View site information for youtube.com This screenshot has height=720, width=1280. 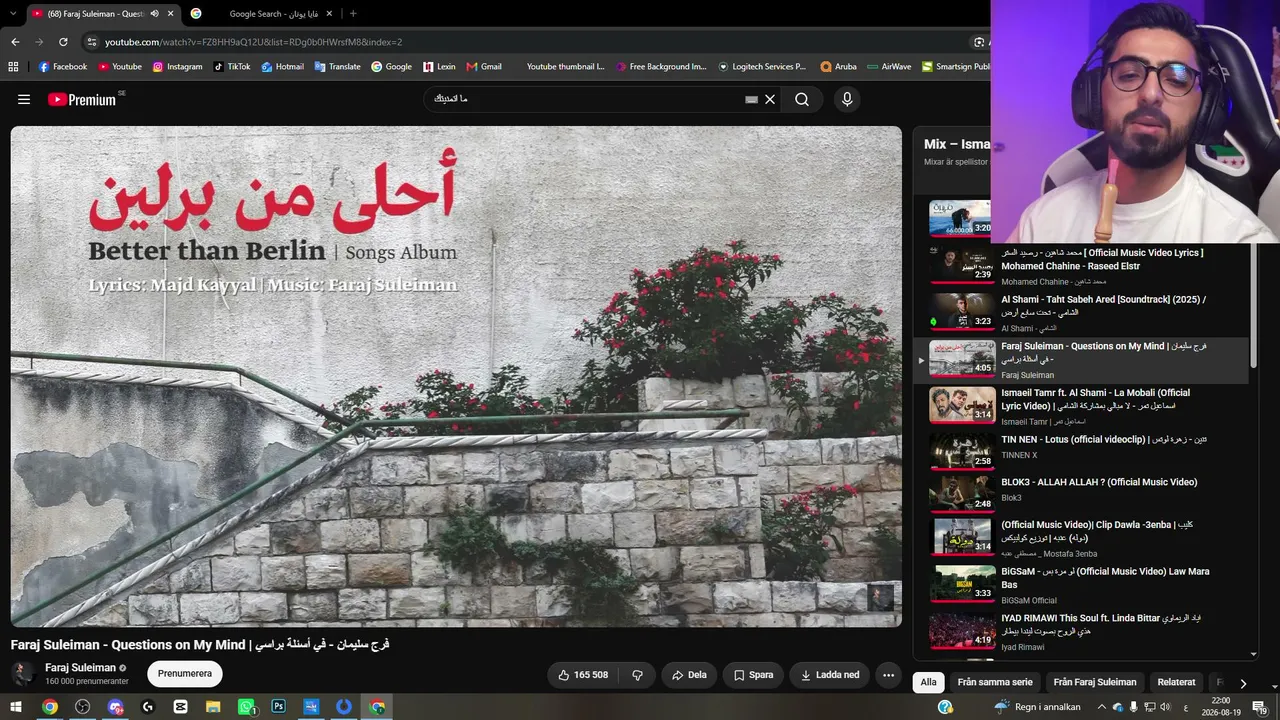pos(92,42)
